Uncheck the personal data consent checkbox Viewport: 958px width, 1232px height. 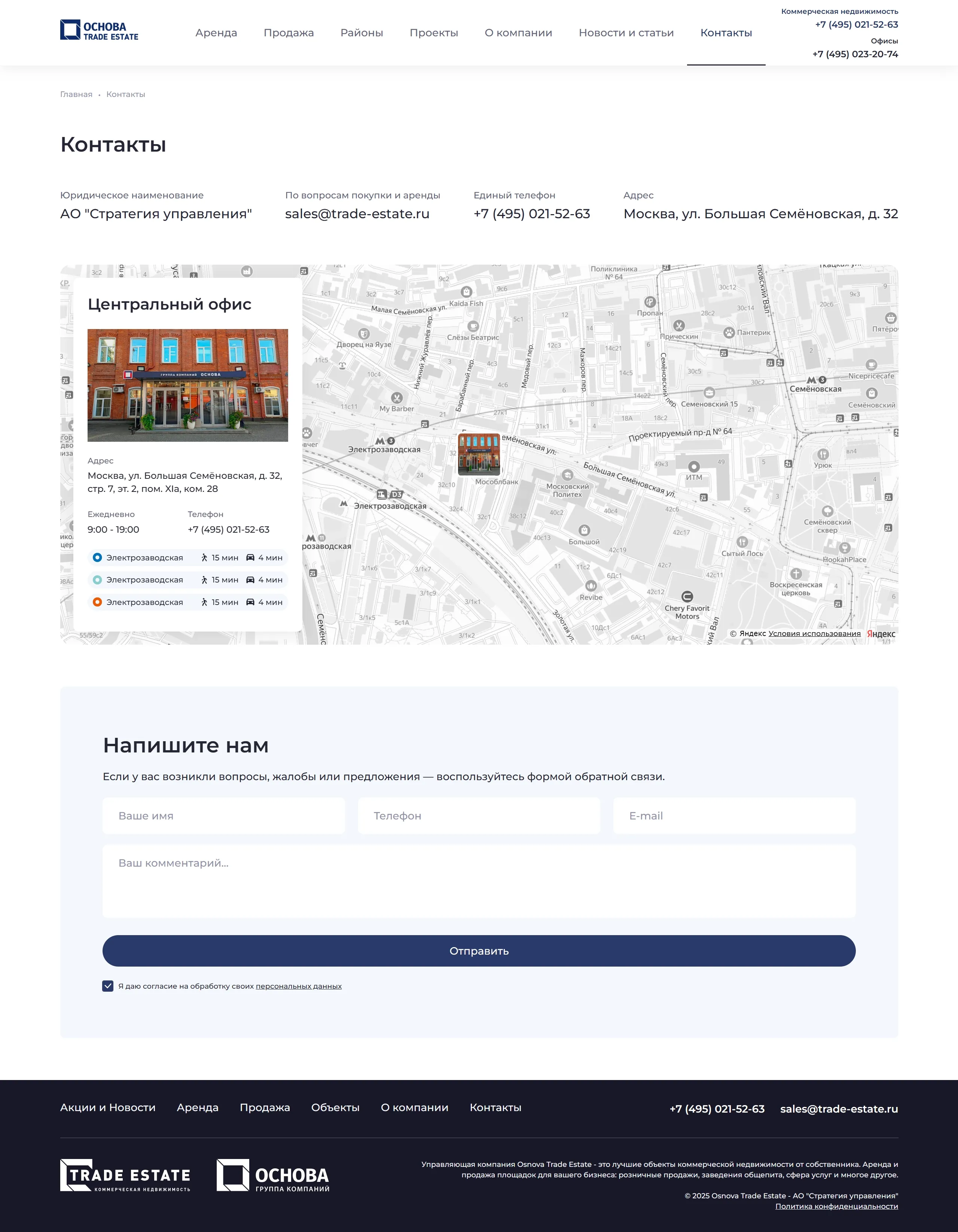[x=108, y=986]
